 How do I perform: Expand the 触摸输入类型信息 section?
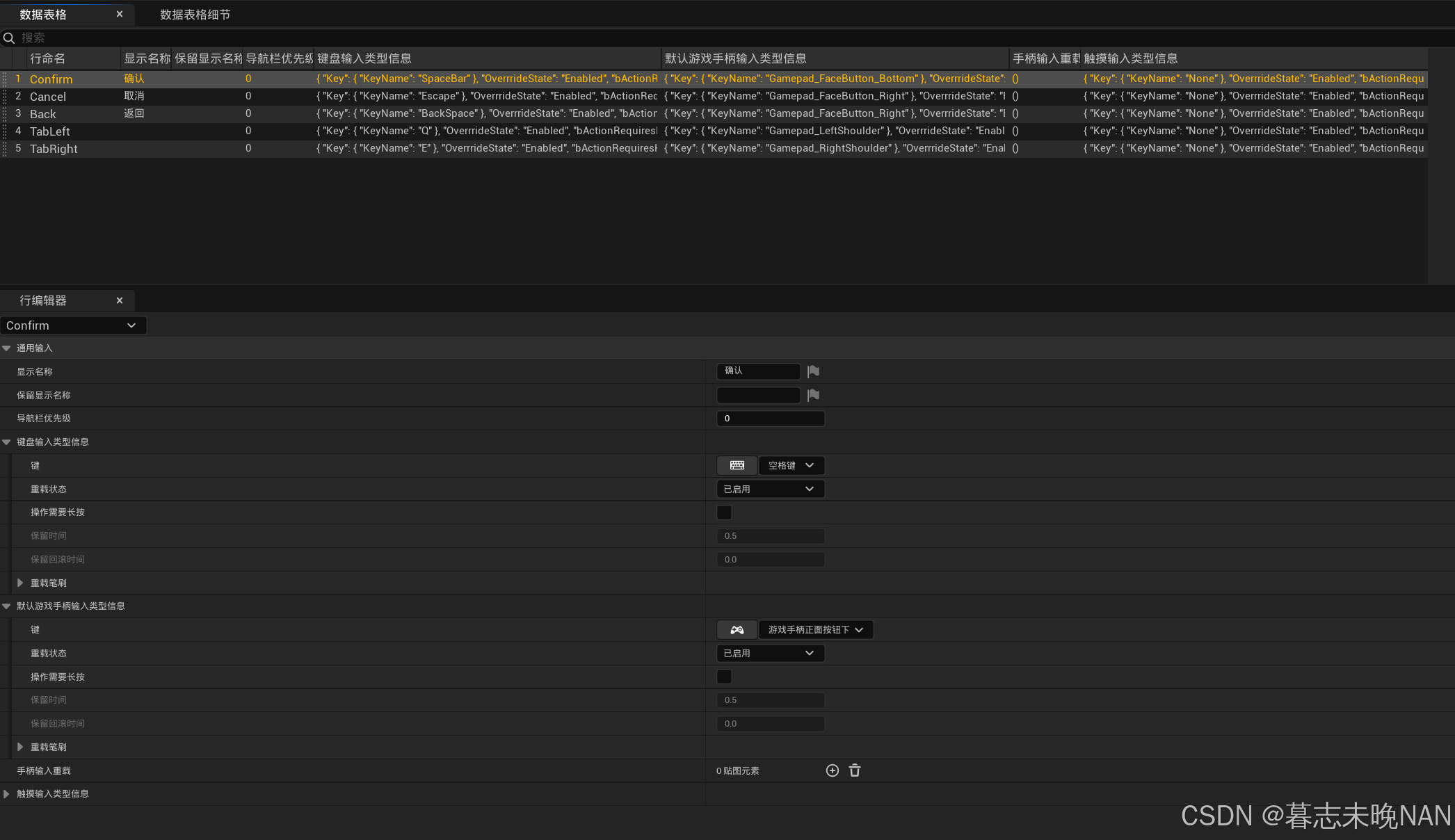coord(6,793)
